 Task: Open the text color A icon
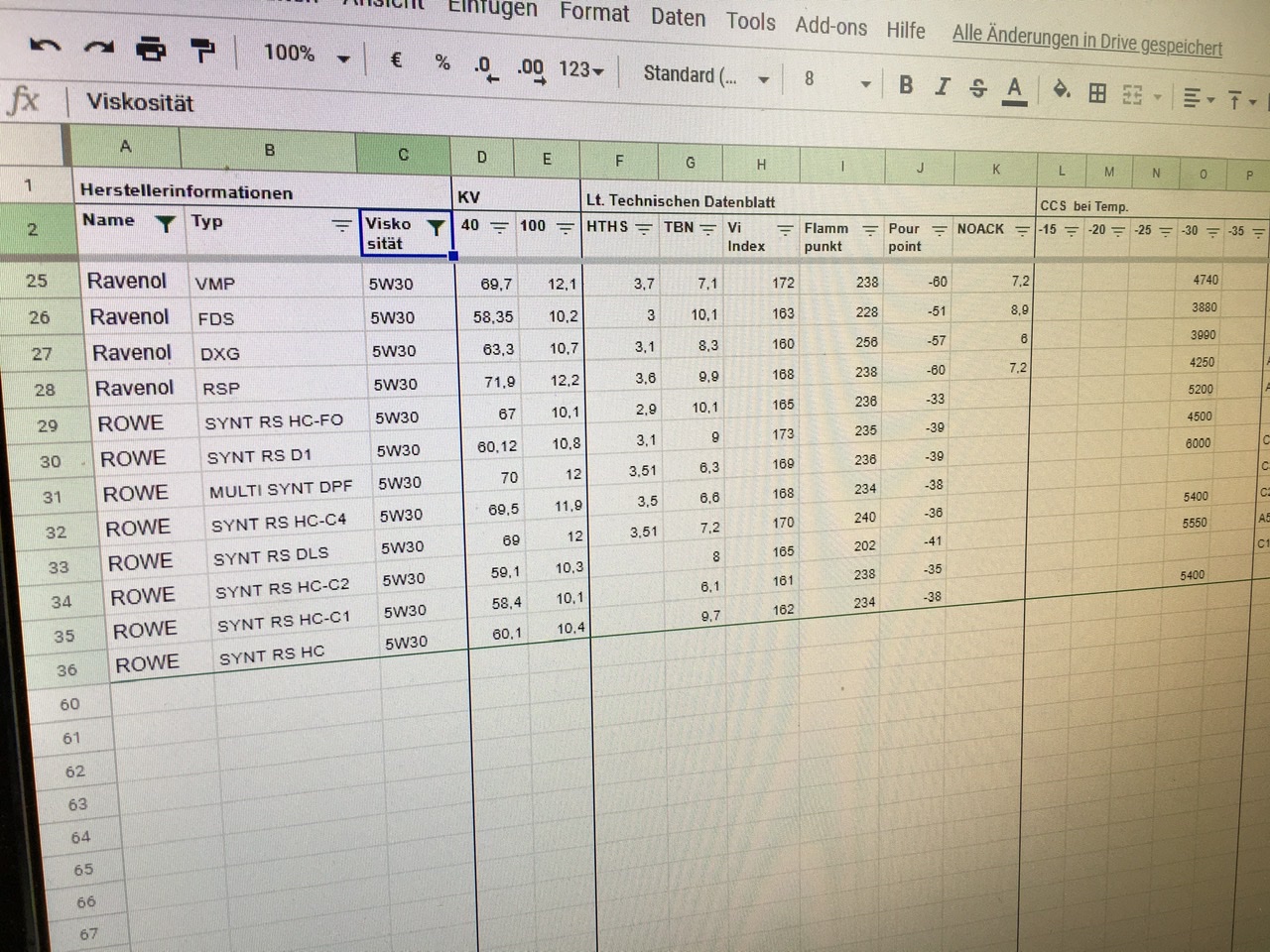tap(1014, 90)
